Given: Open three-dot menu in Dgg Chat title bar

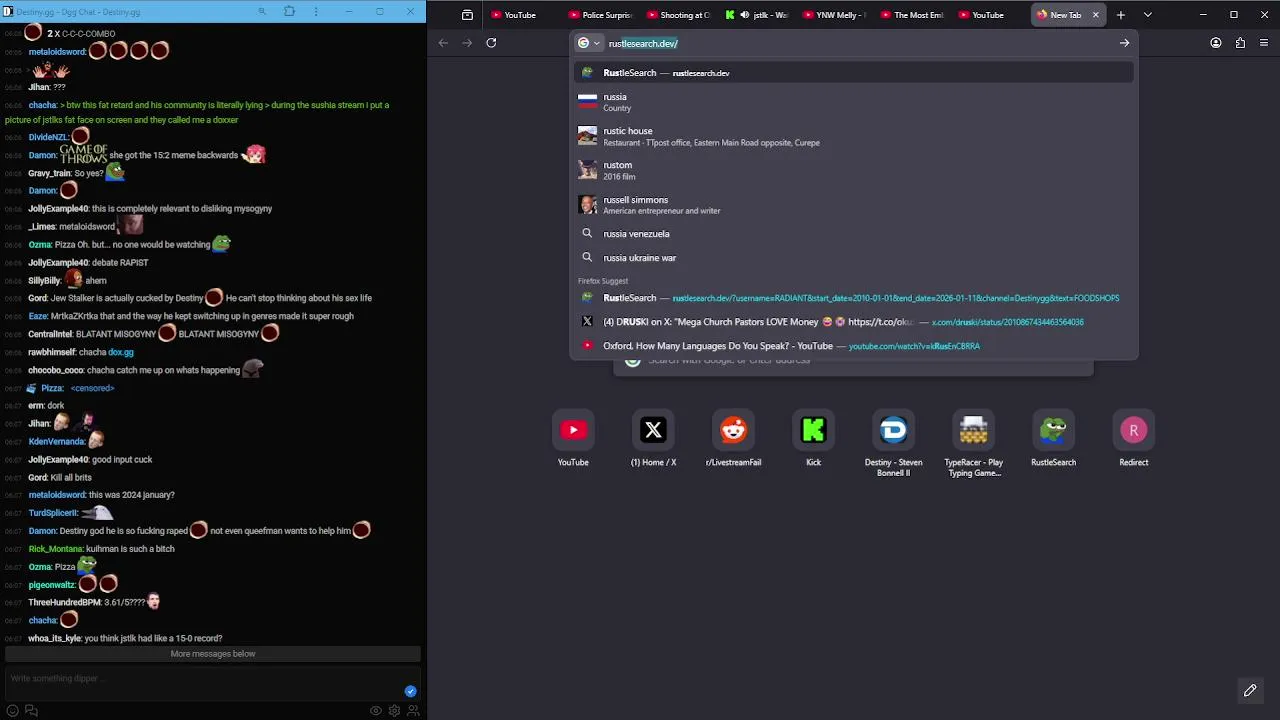Looking at the screenshot, I should coord(318,12).
